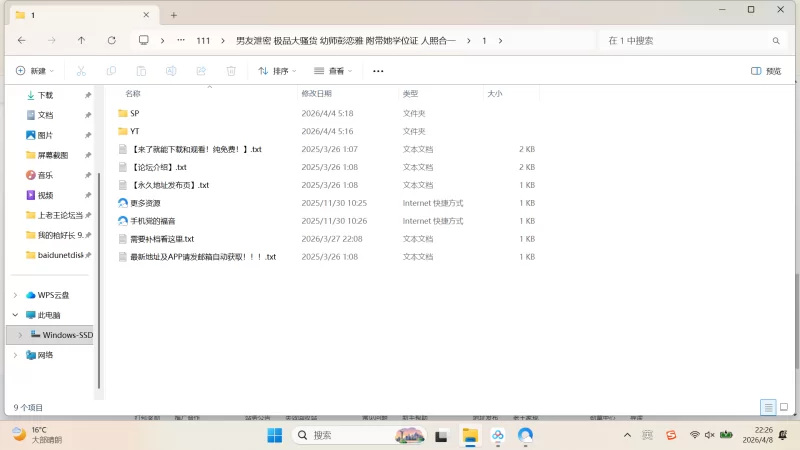This screenshot has height=450, width=800.
Task: Click the Back navigation arrow
Action: (21, 40)
